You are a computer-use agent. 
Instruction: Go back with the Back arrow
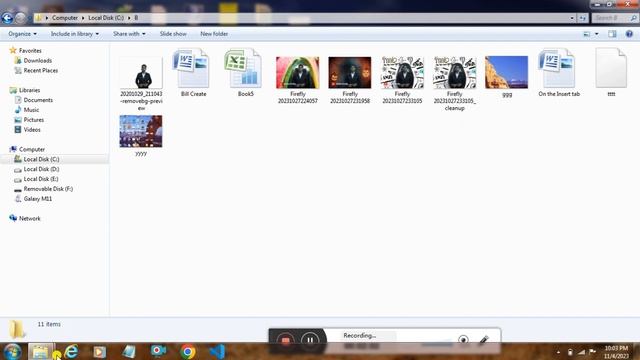point(7,18)
